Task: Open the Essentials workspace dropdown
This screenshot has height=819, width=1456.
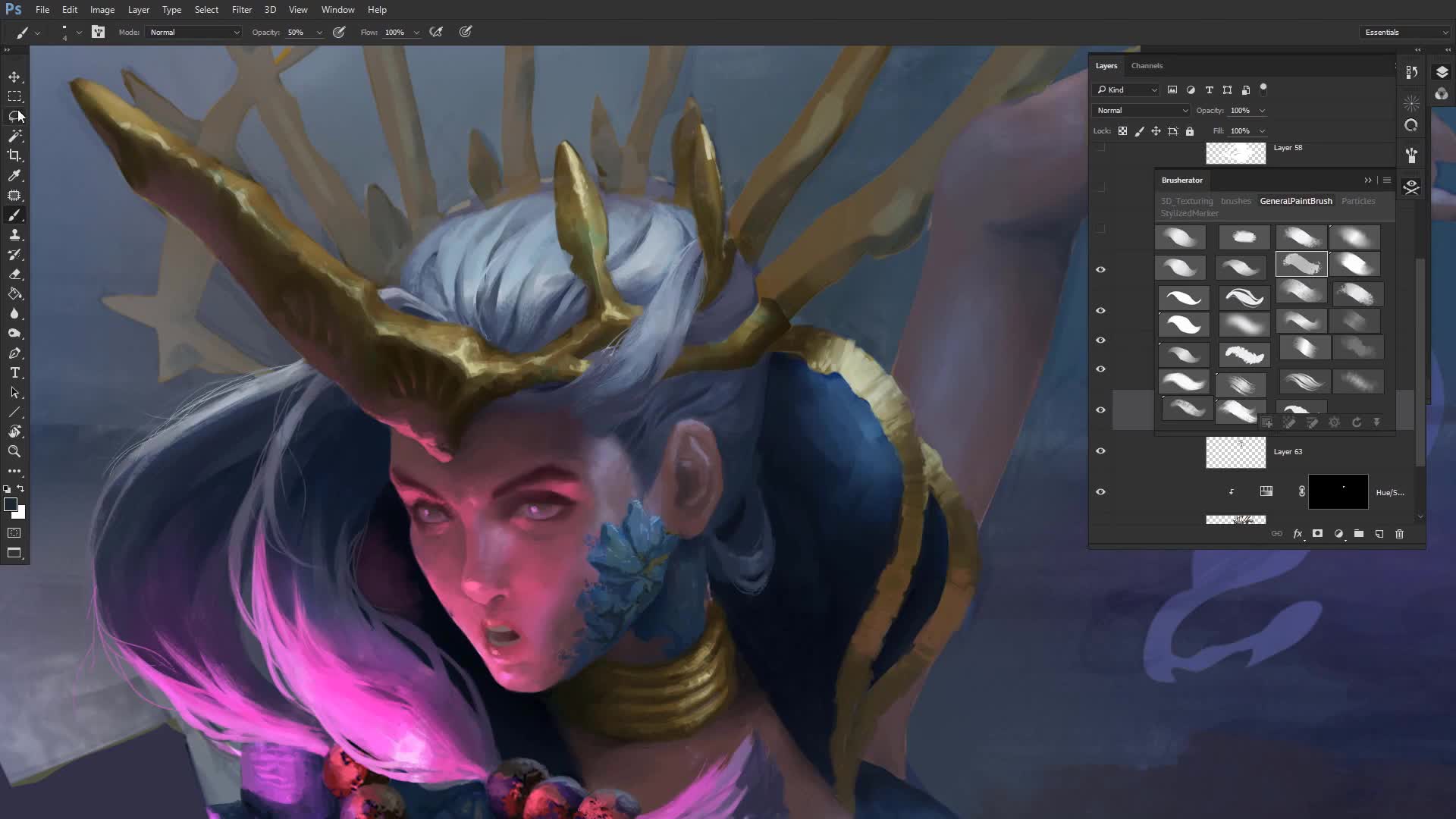Action: tap(1405, 32)
